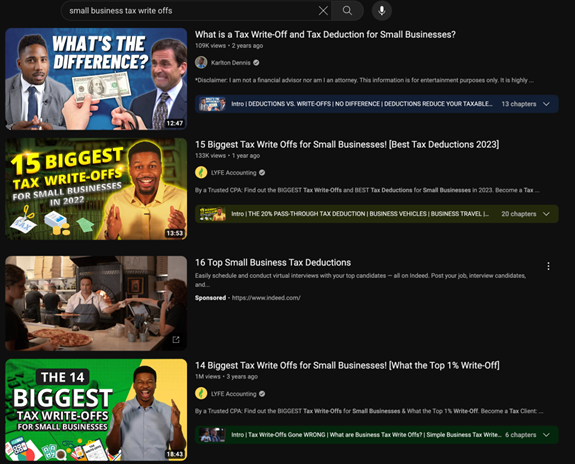Open title 'What is a Tax Write-Off and Tax Deduction'
The image size is (575, 464).
[x=325, y=34]
